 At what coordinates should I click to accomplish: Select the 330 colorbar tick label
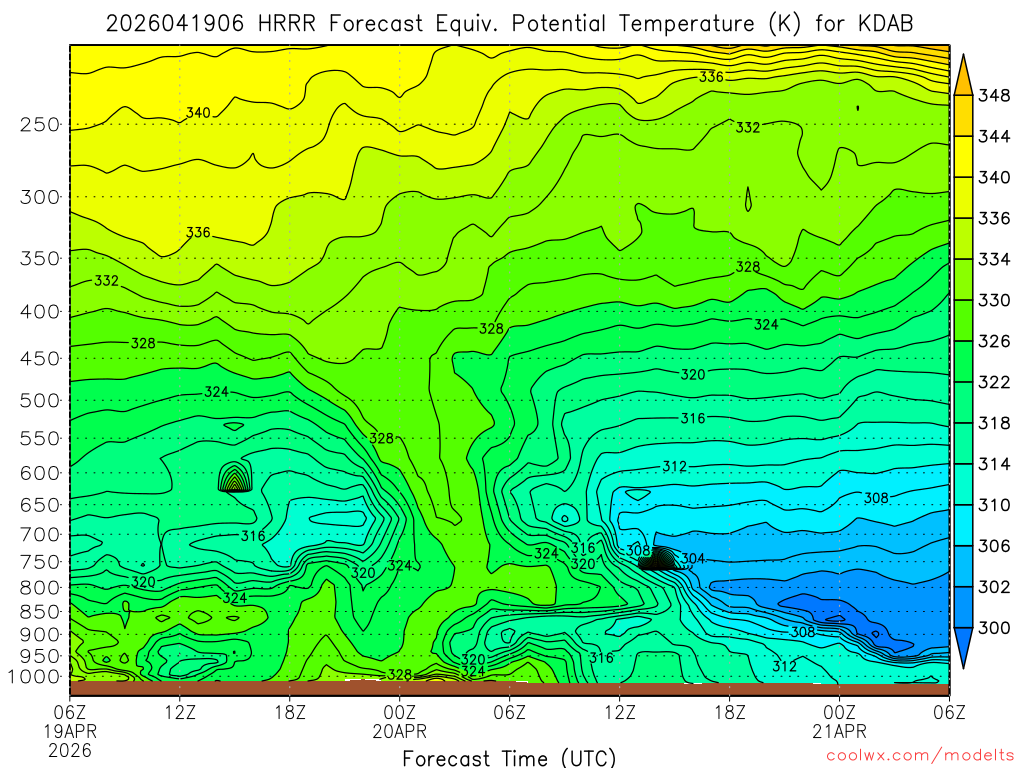click(x=993, y=300)
